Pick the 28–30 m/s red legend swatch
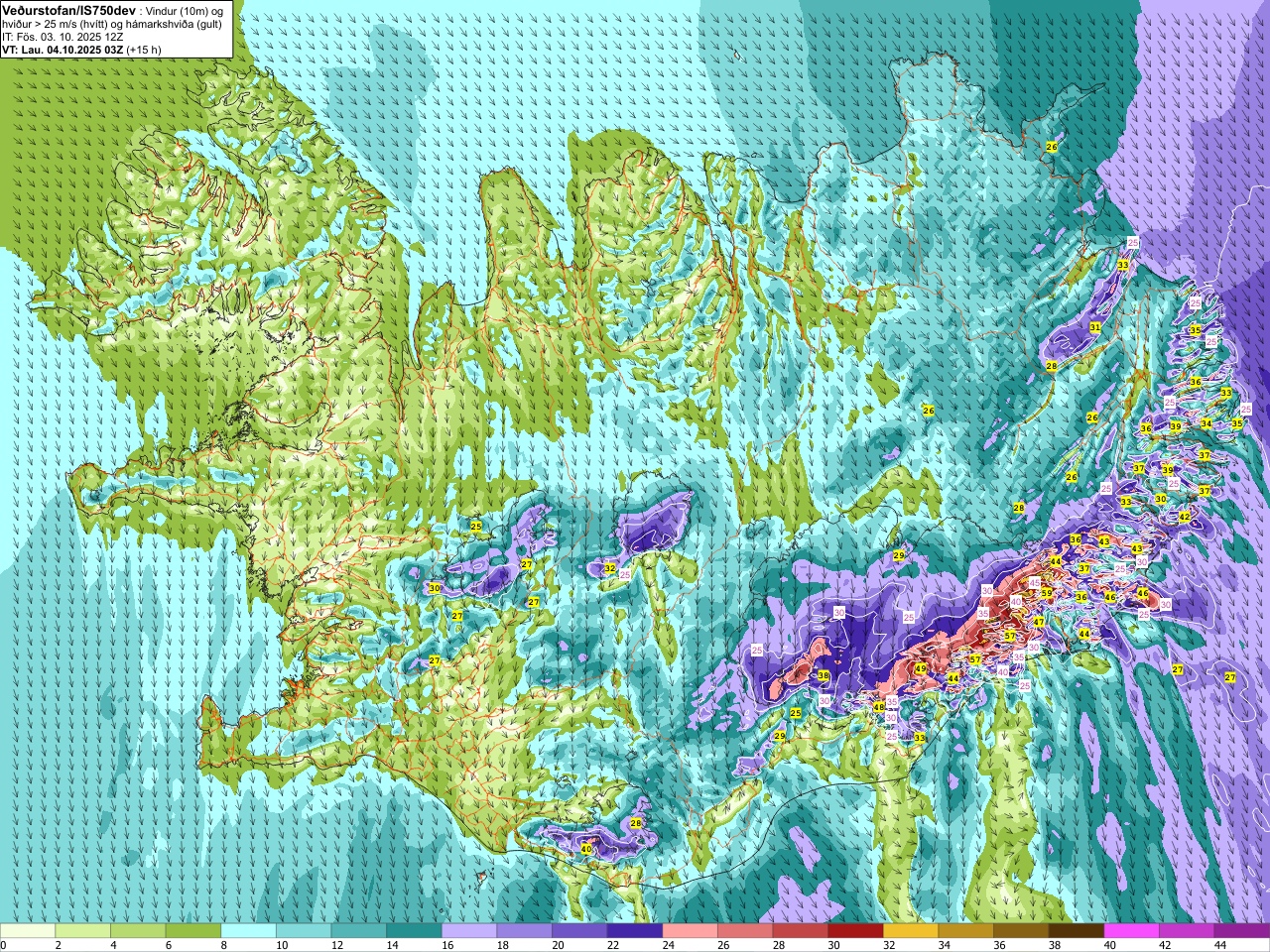 [800, 931]
